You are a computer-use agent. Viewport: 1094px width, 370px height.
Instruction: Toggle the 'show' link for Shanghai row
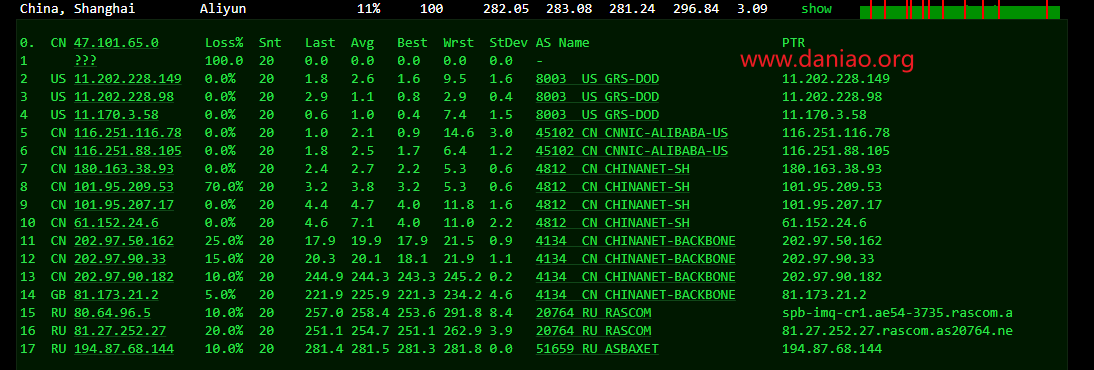click(816, 9)
